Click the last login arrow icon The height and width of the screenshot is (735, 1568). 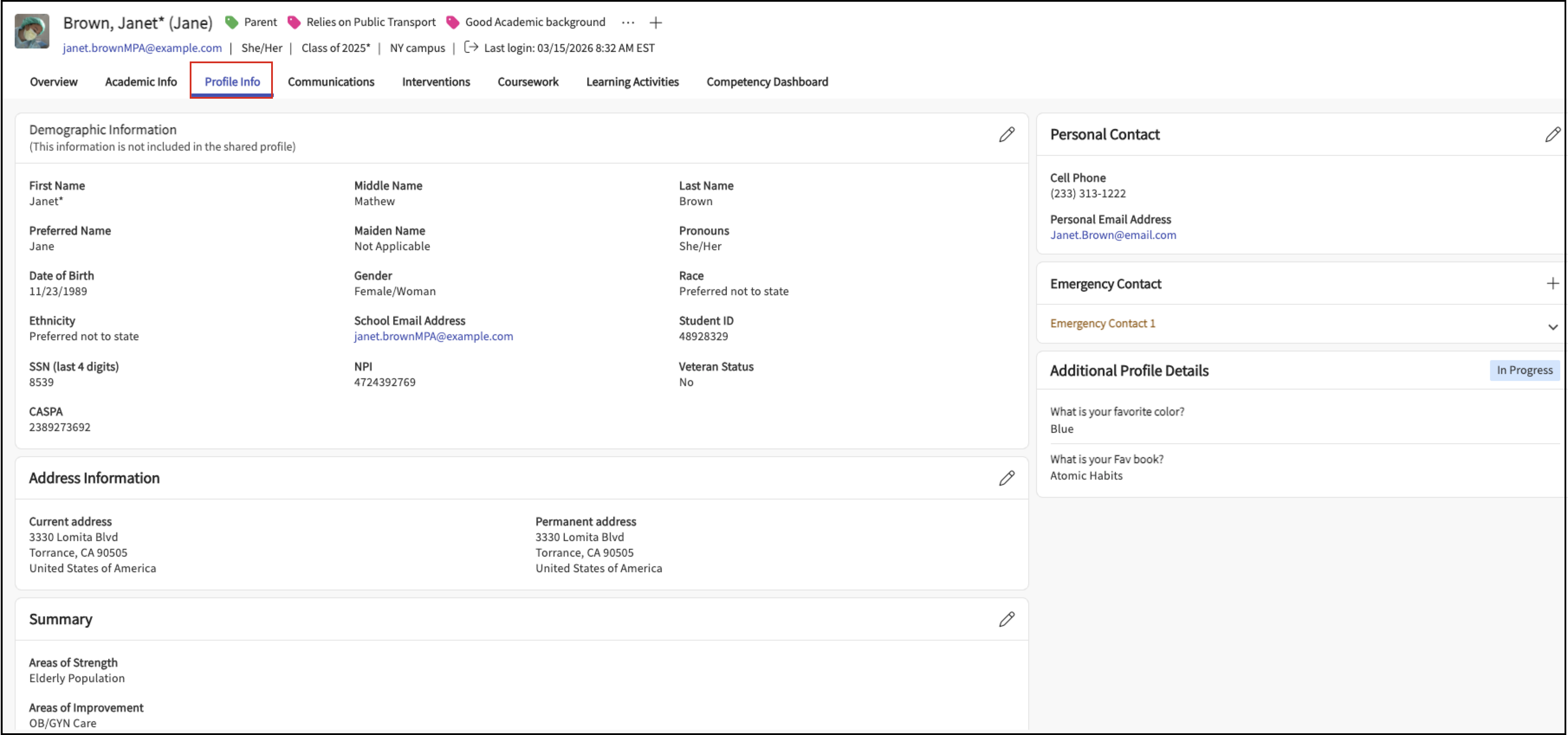point(470,48)
